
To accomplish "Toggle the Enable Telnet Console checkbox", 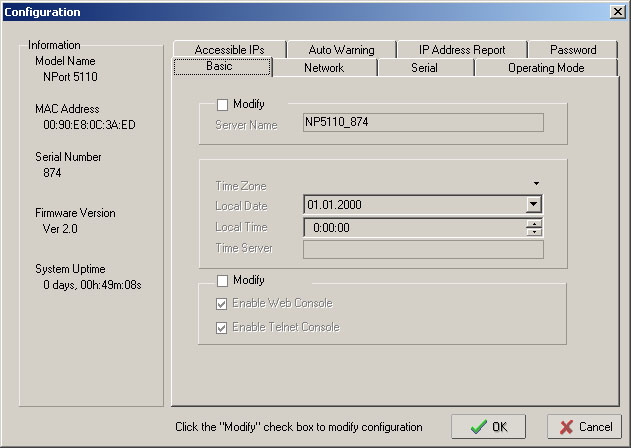I will click(x=222, y=327).
